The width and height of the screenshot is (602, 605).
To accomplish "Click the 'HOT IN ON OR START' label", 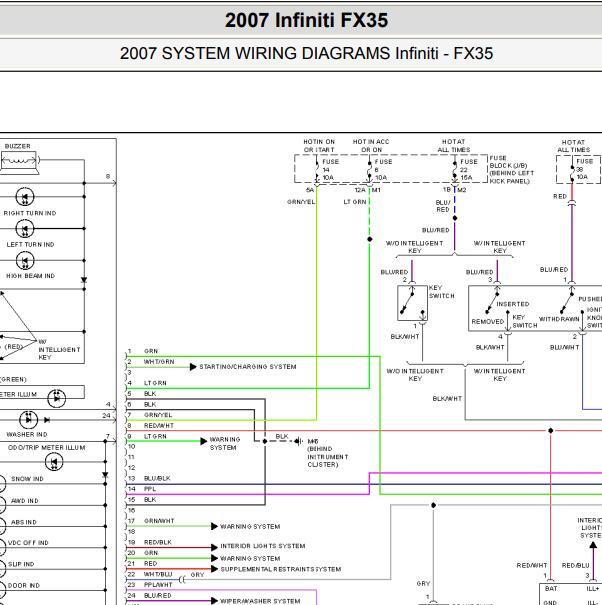I will point(319,146).
